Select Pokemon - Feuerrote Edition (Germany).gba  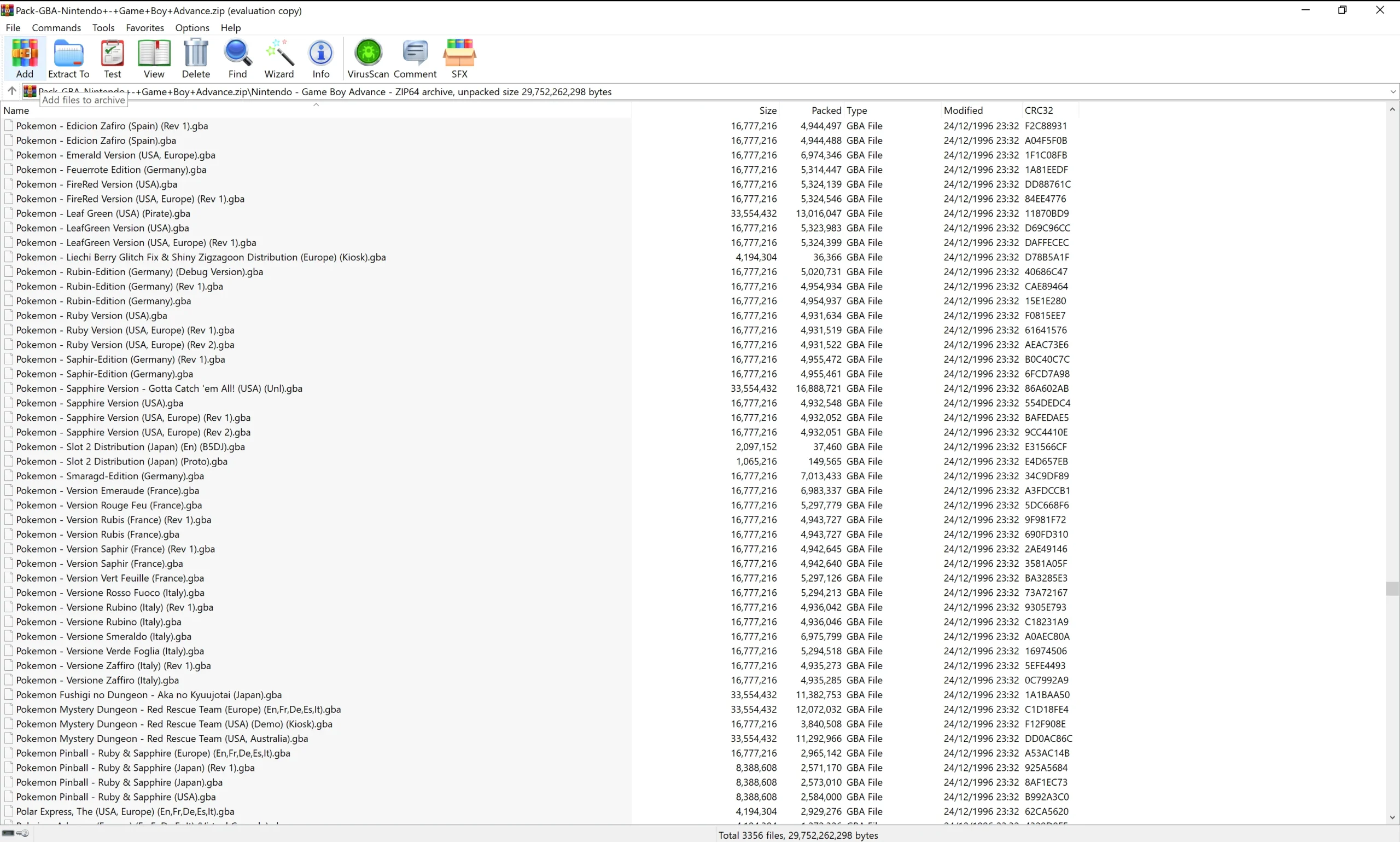[x=111, y=170]
